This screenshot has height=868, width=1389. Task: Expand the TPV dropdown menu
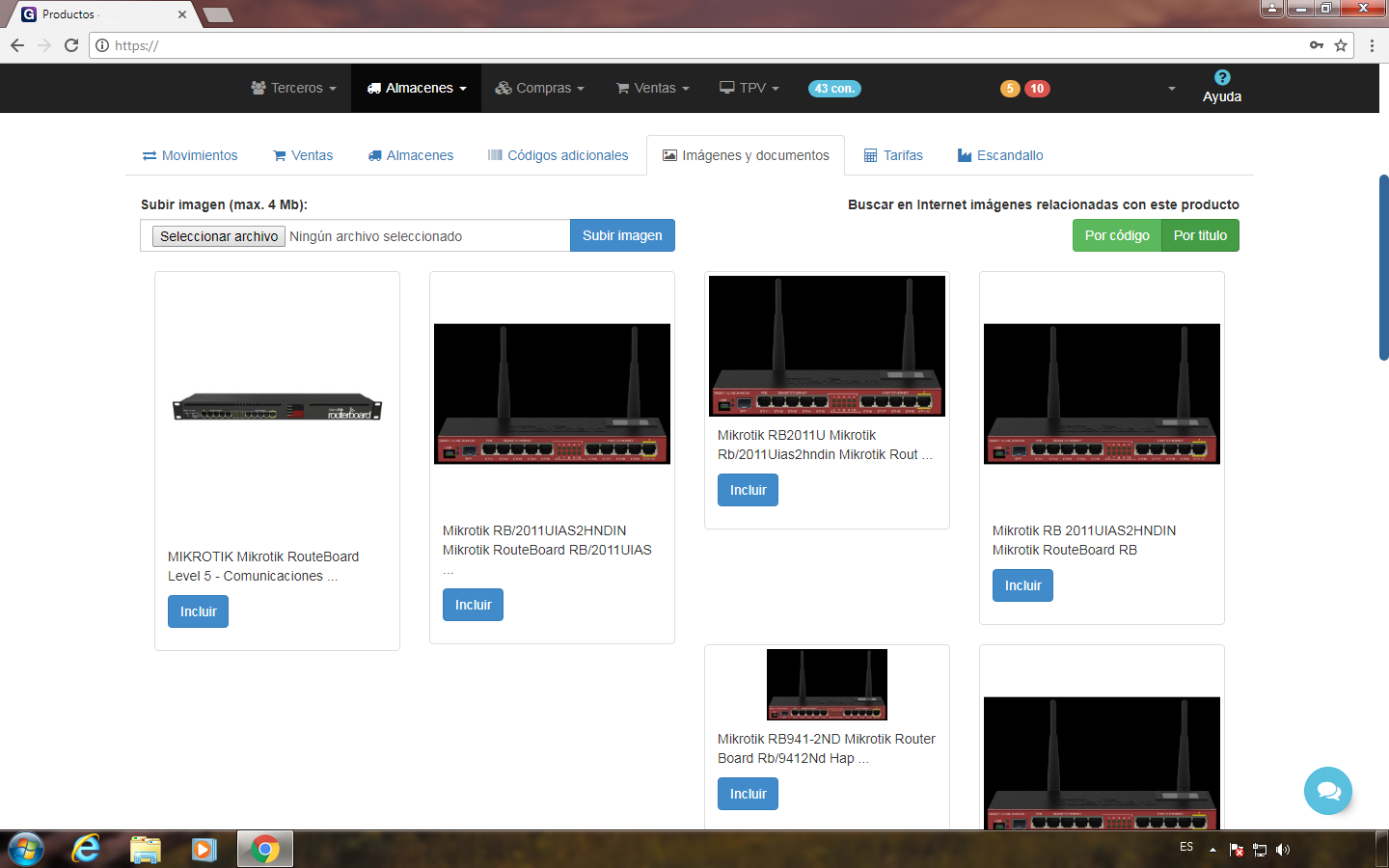point(749,88)
